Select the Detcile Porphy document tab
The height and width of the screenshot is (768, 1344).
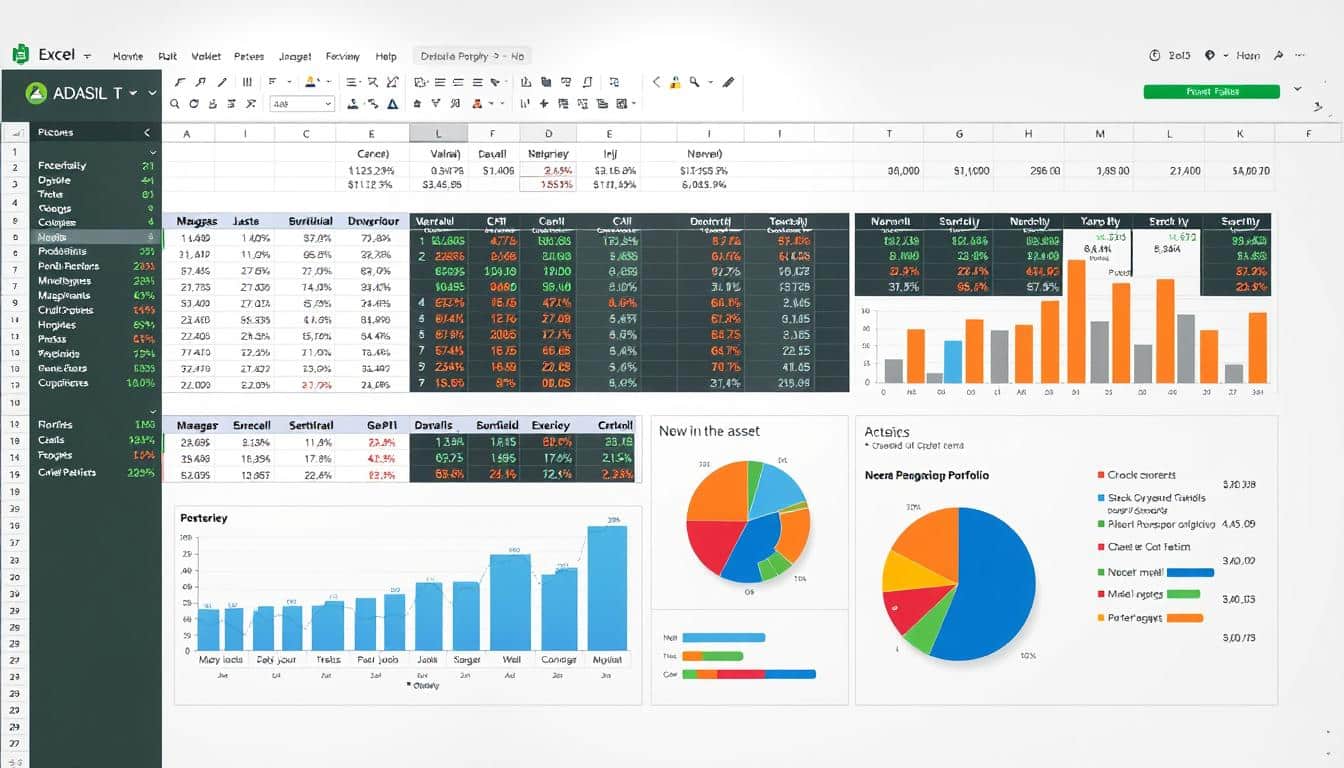click(472, 56)
